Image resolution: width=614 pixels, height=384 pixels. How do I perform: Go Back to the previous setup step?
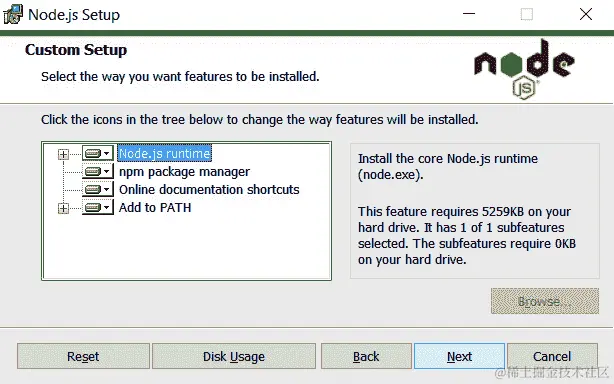(366, 356)
